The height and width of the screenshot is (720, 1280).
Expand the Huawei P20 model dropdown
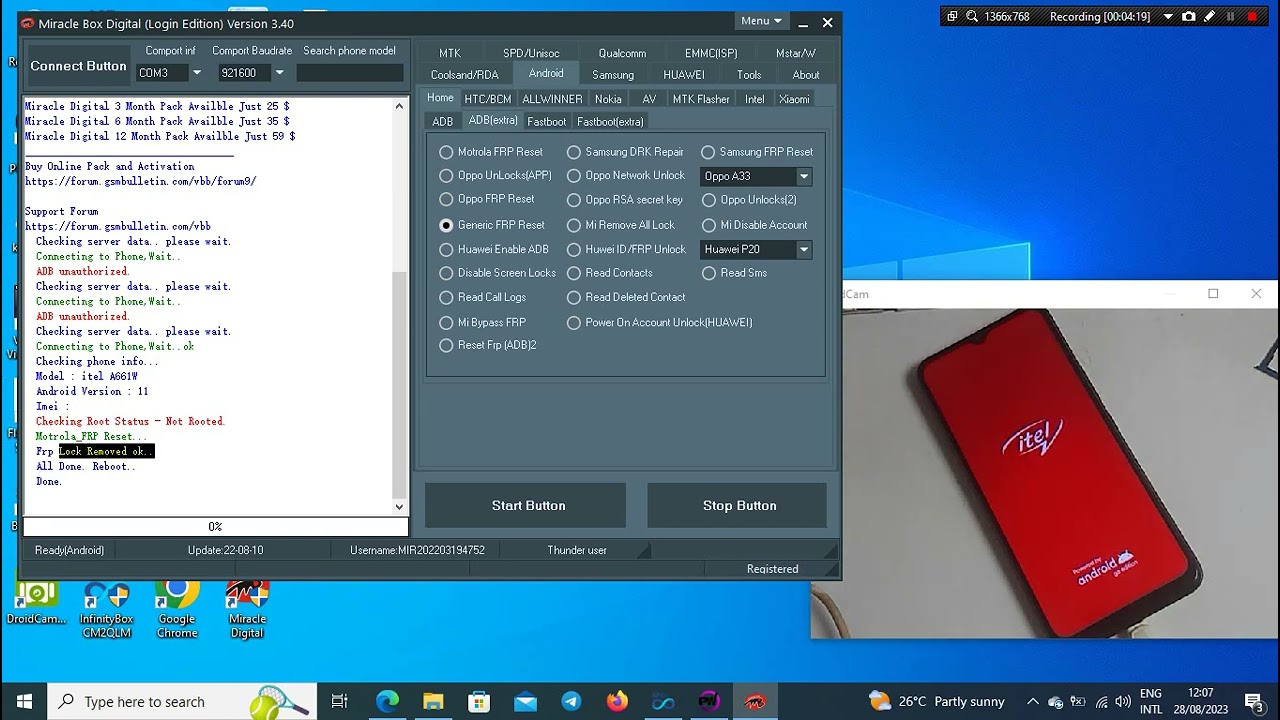804,250
